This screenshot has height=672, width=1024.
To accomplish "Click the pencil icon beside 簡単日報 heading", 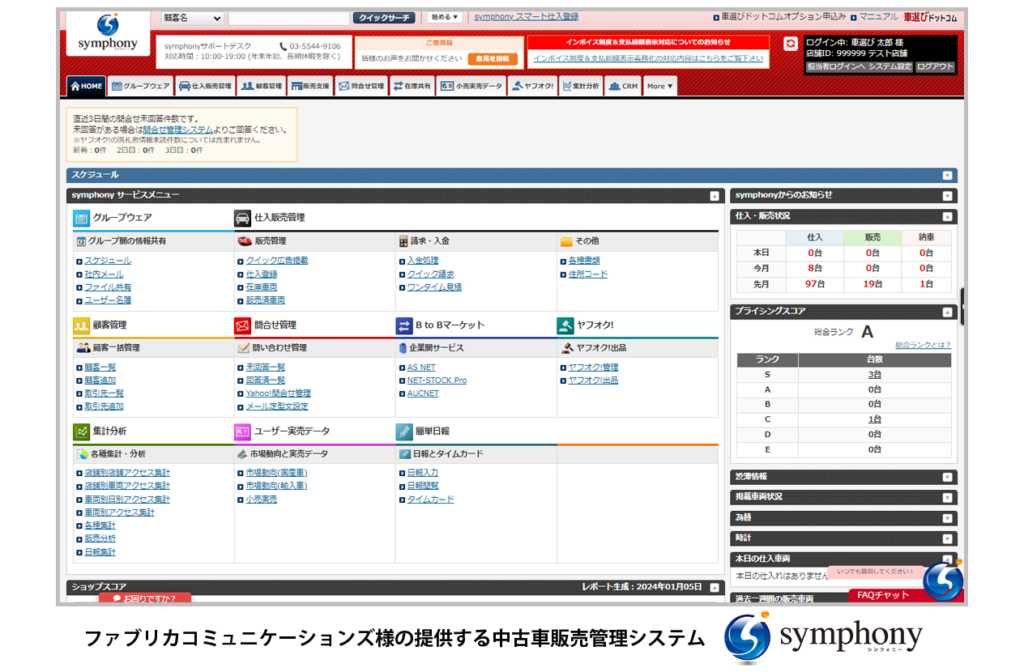I will pos(404,432).
